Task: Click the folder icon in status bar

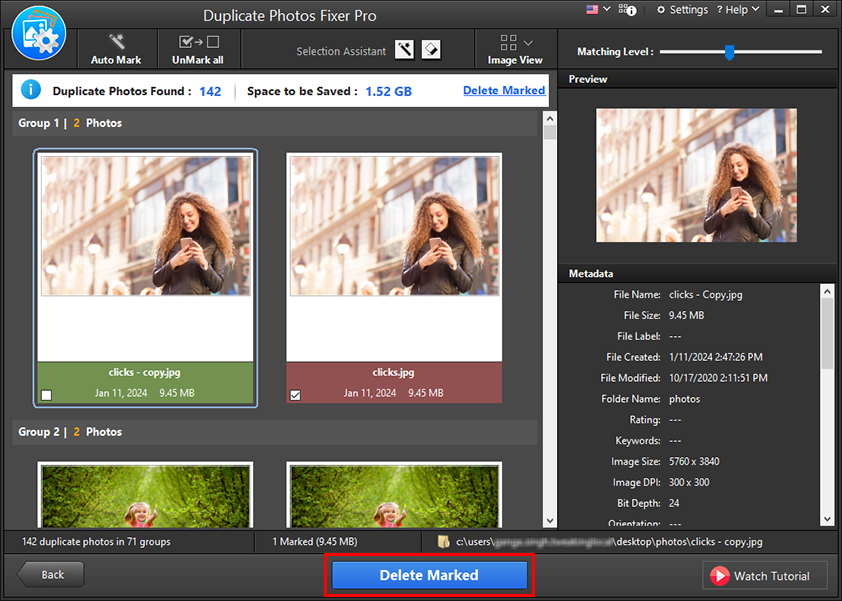Action: (x=443, y=541)
